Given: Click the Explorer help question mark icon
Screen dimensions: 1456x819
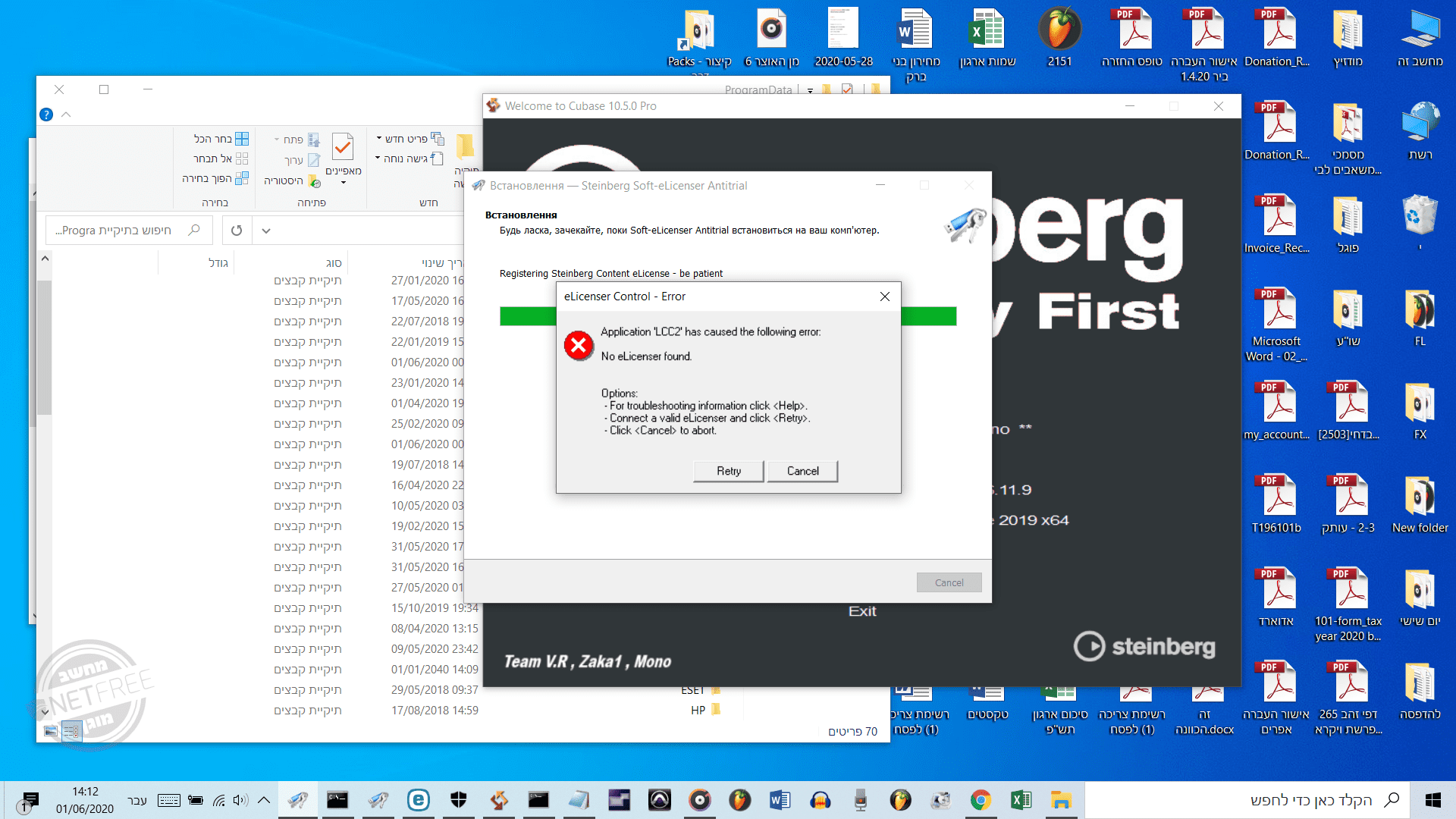Looking at the screenshot, I should click(x=46, y=115).
